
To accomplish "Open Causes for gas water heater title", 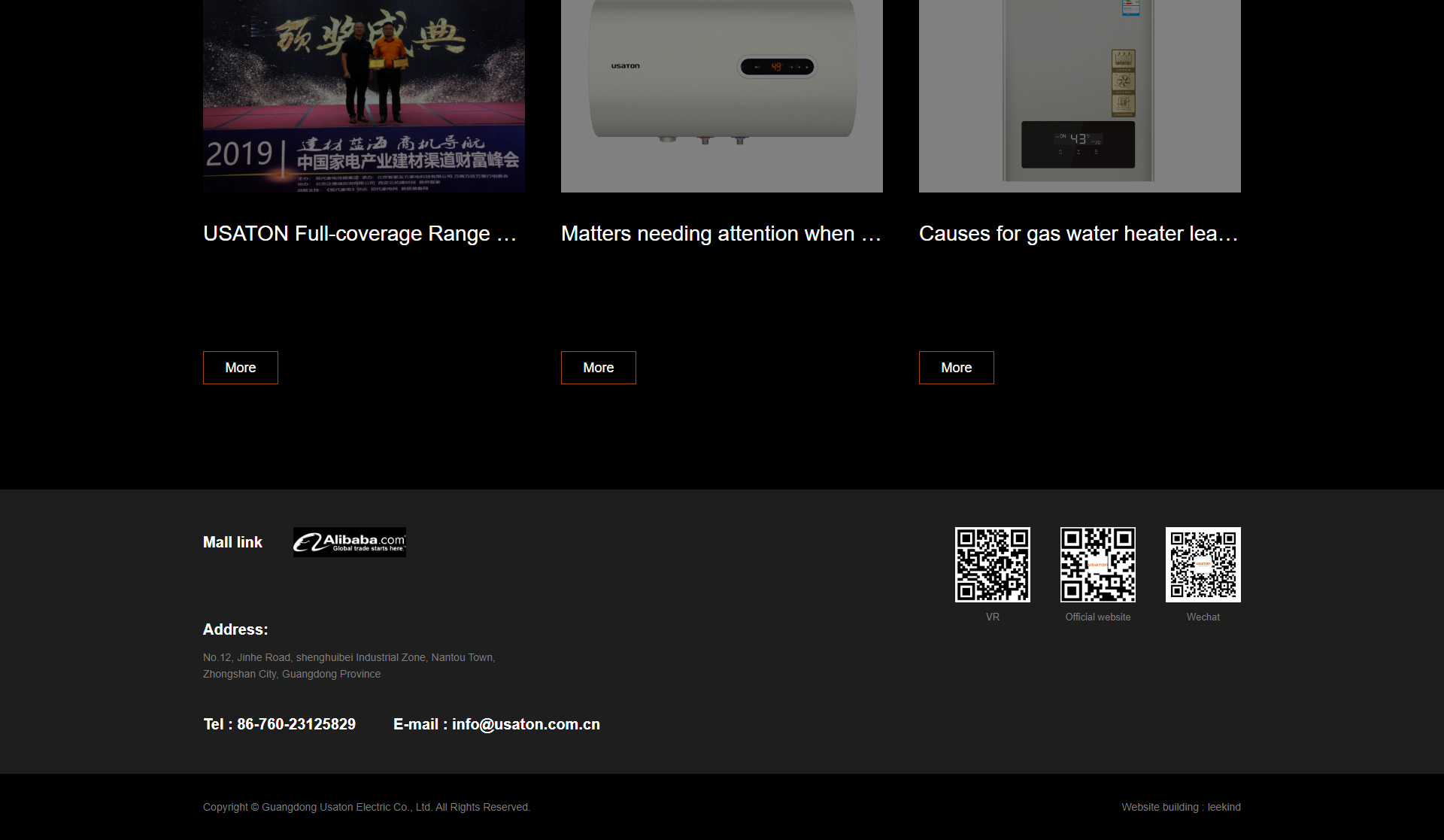I will coord(1078,234).
